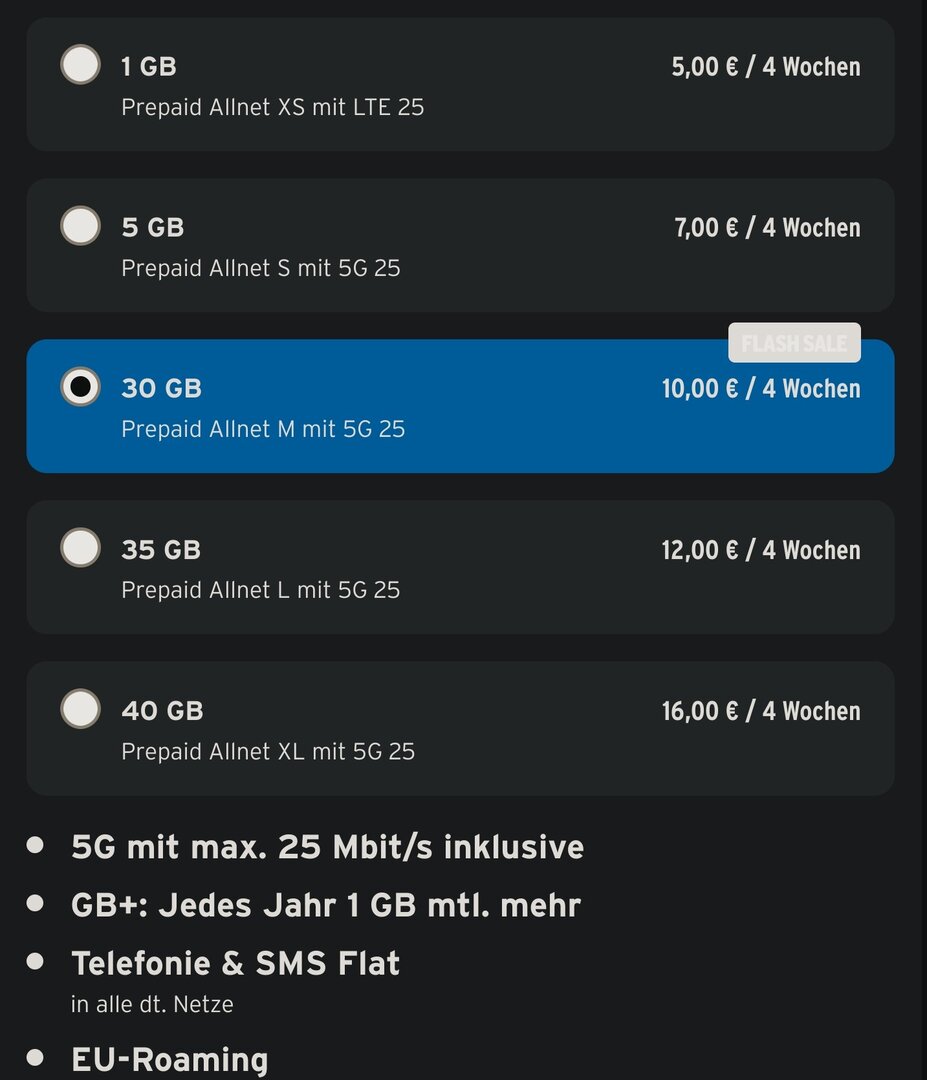Image resolution: width=927 pixels, height=1080 pixels.
Task: Click the 16,00 € / 4 Wochen price
Action: pos(760,711)
